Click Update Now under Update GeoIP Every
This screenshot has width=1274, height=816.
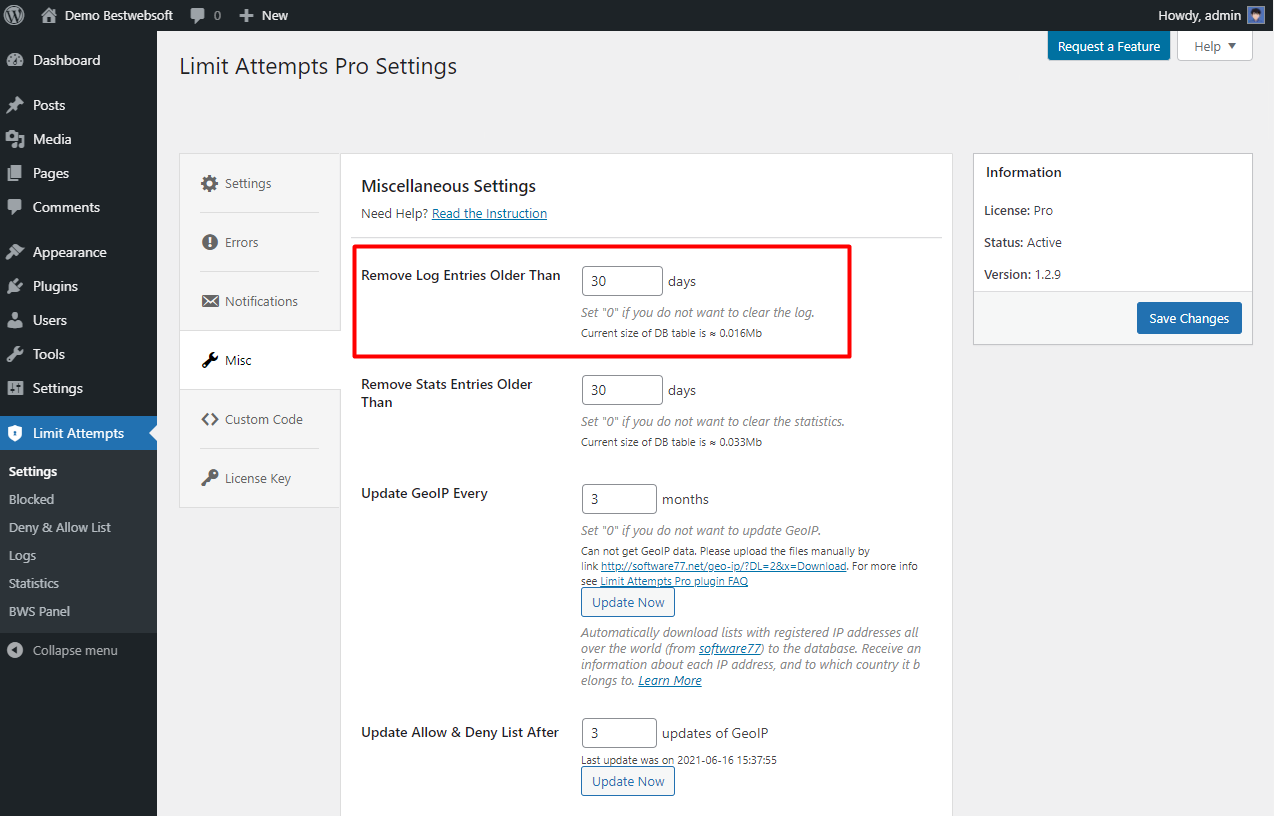(x=628, y=602)
